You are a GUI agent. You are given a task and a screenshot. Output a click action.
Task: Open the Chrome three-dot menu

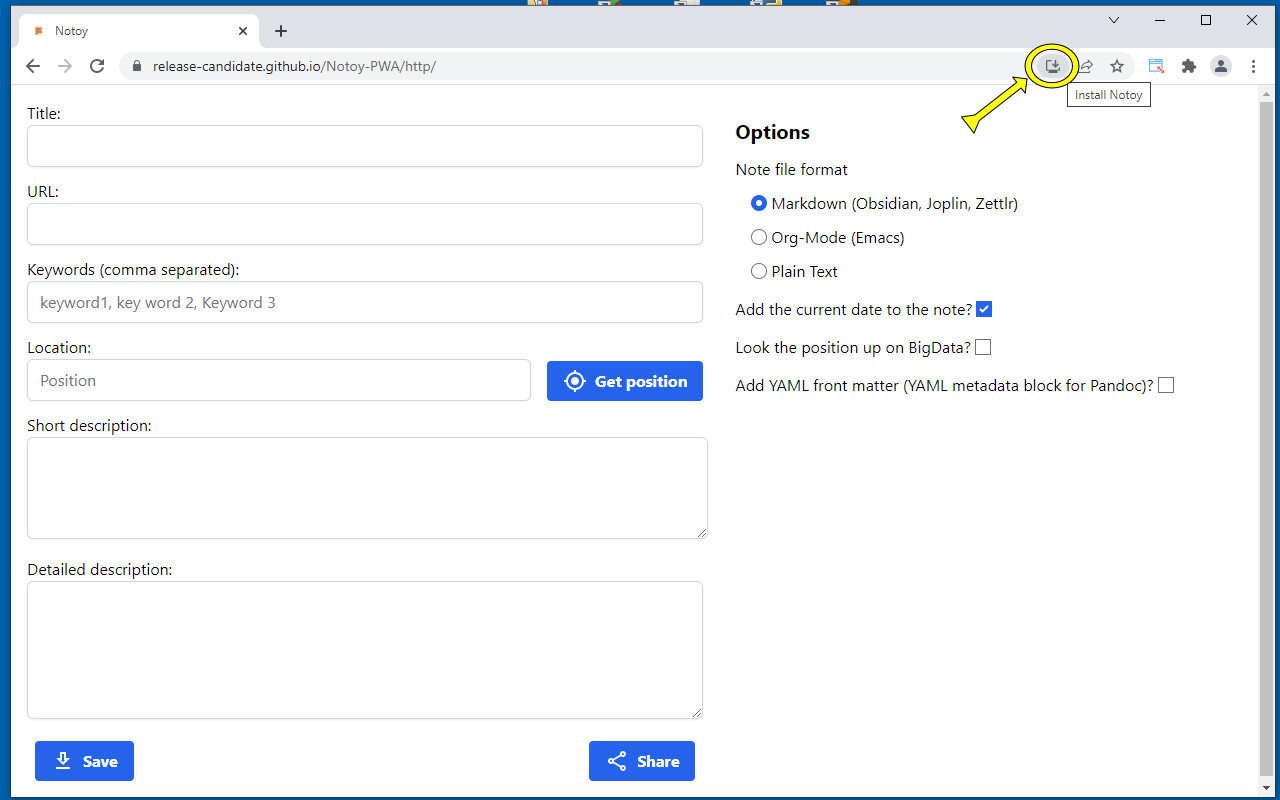pyautogui.click(x=1254, y=66)
